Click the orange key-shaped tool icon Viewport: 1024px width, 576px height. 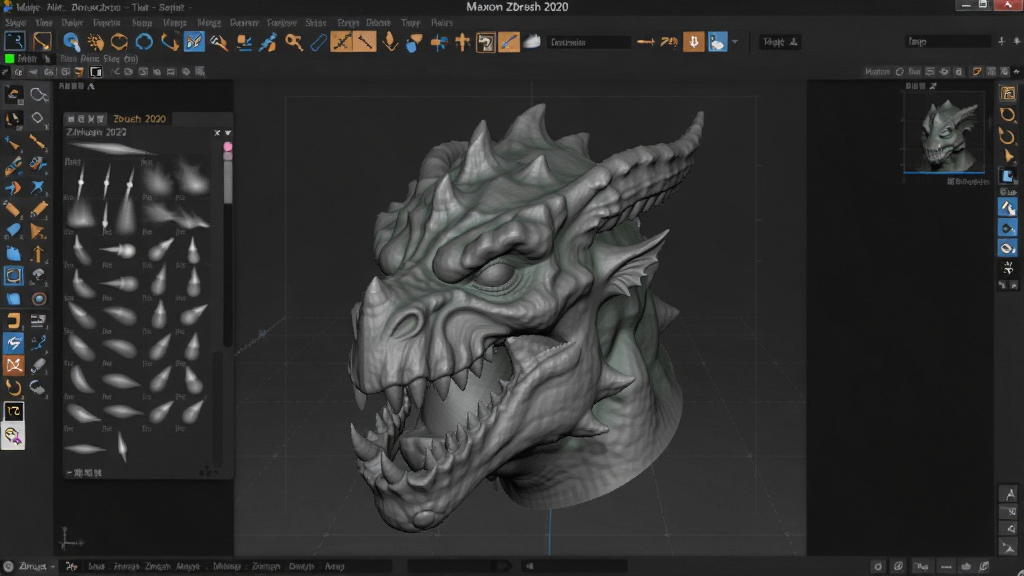[x=294, y=42]
